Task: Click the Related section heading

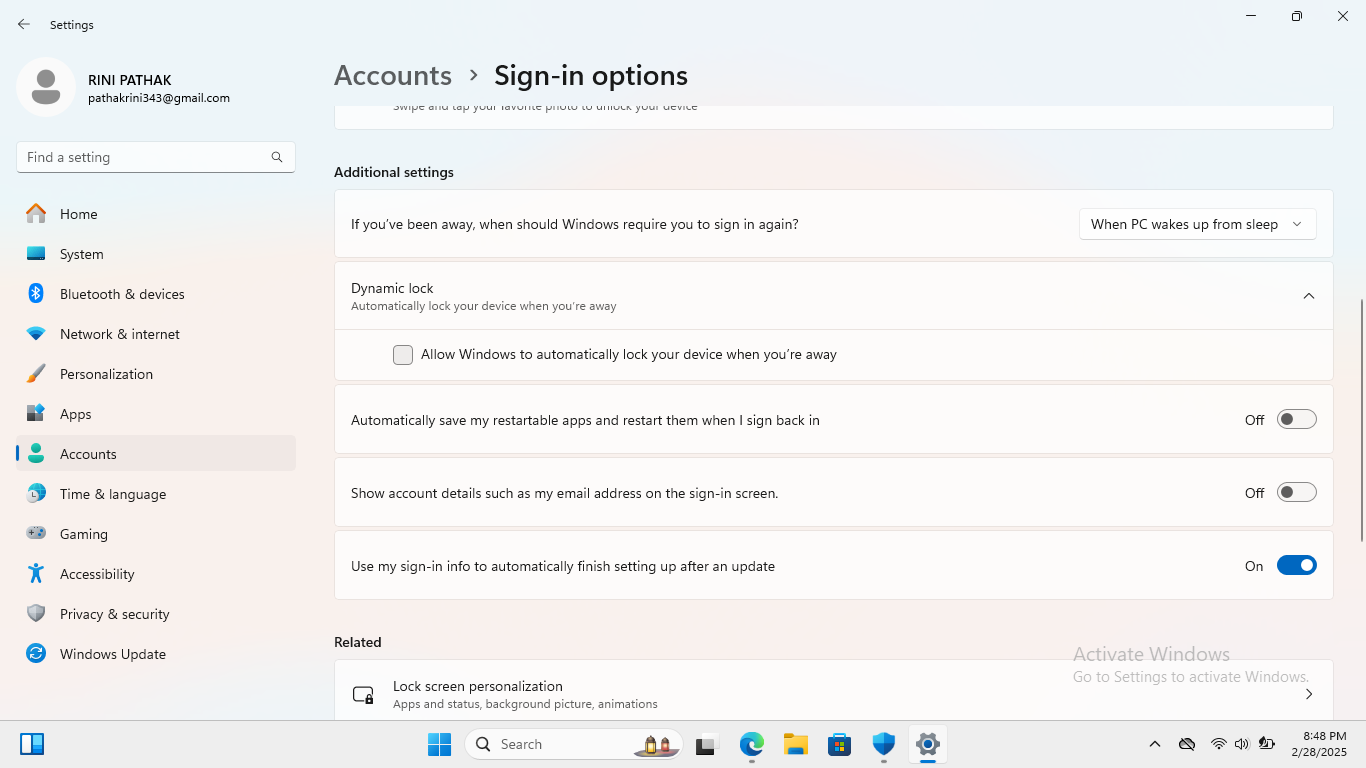Action: coord(358,642)
